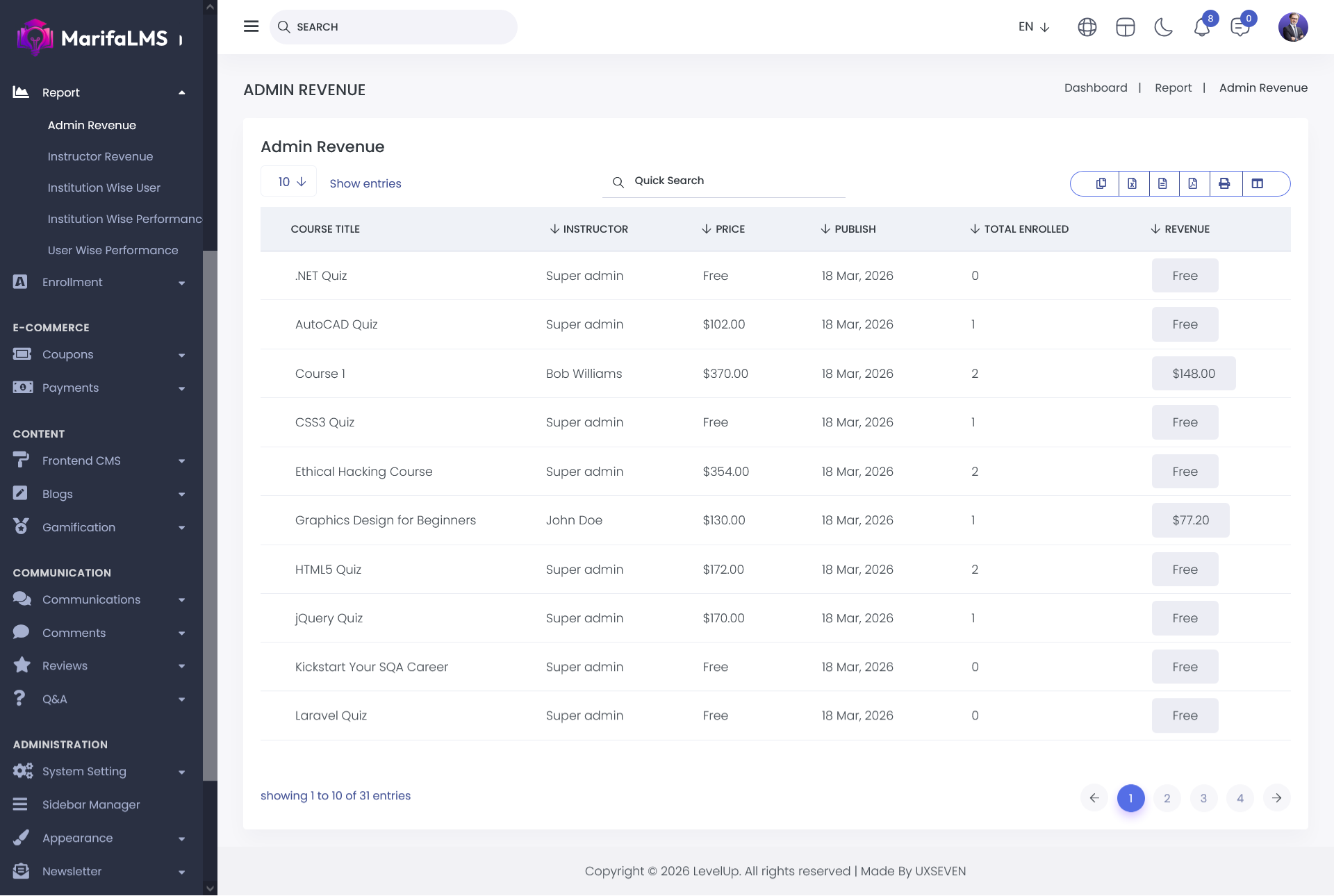Click the Quick Search input field
The width and height of the screenshot is (1334, 896).
coord(730,181)
